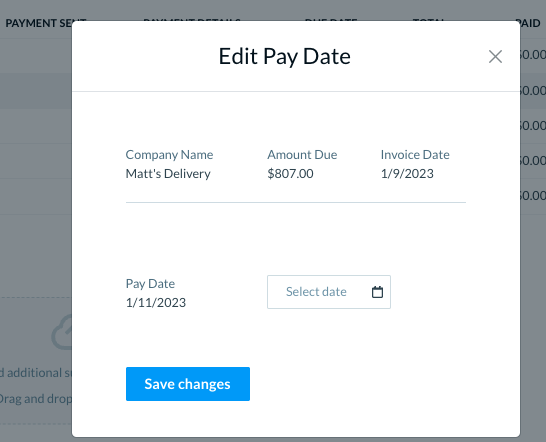
Task: Click the Invoice Date label
Action: (415, 155)
